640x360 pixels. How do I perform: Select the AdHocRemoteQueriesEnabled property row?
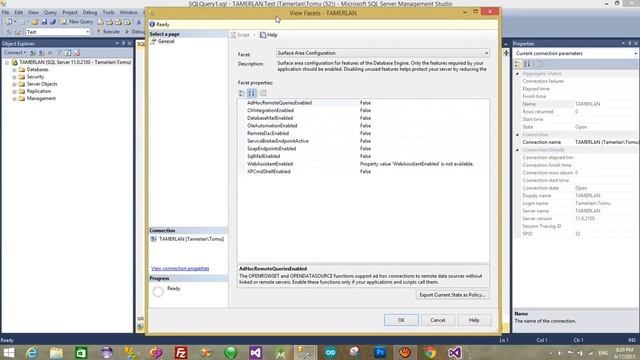pos(363,103)
